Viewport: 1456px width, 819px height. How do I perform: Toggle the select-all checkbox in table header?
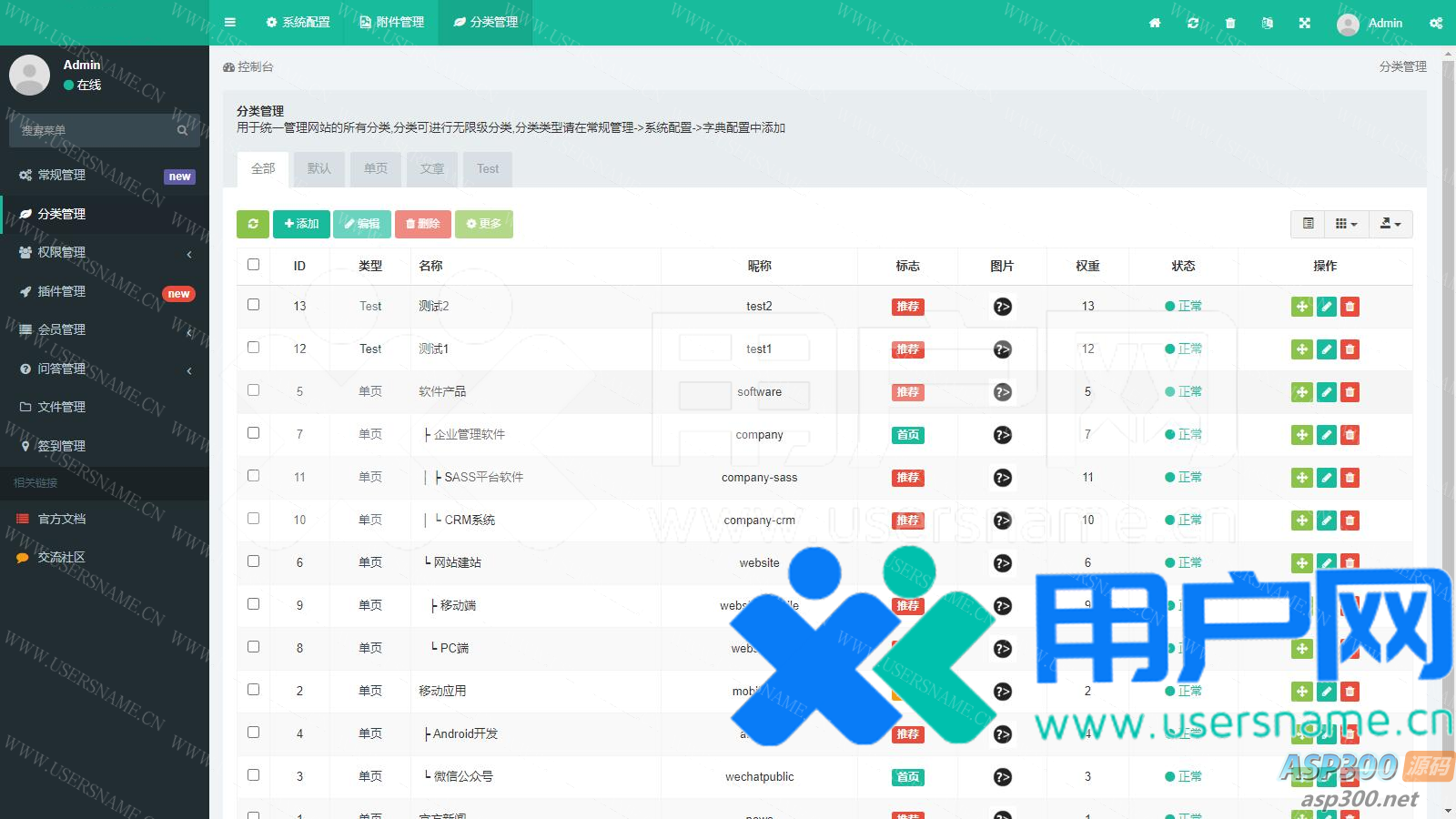tap(253, 264)
